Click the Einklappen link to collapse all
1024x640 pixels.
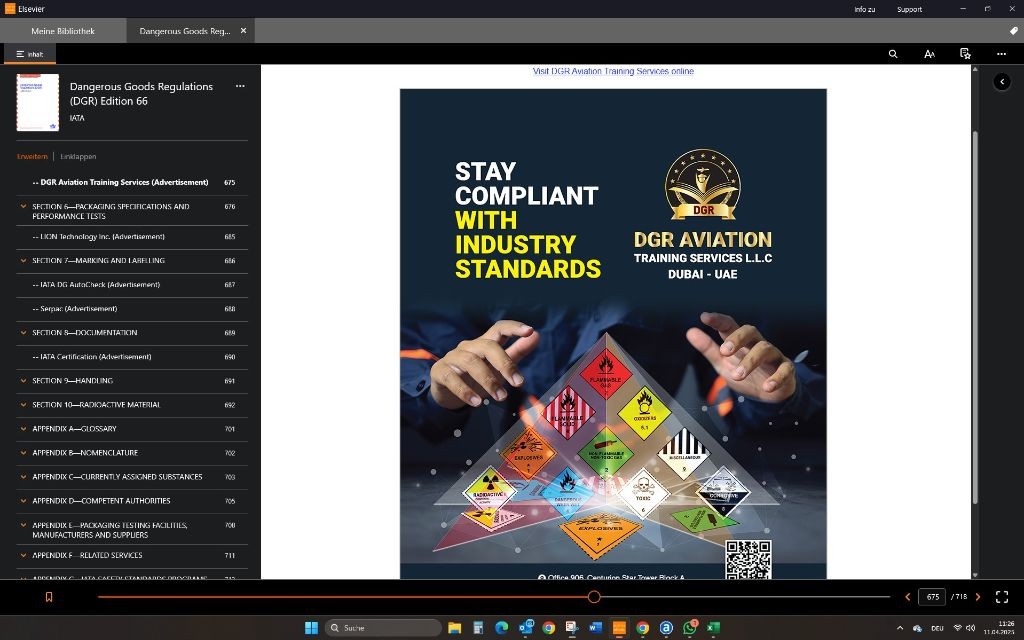78,157
